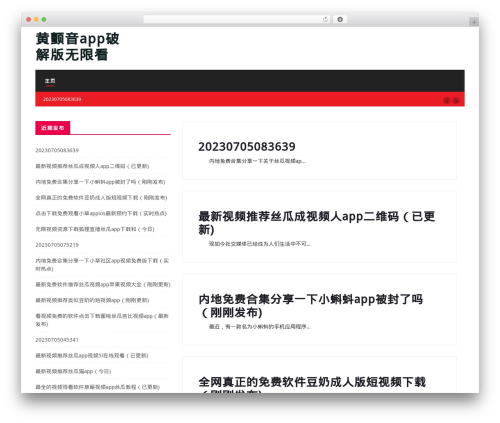This screenshot has height=423, width=500.
Task: Click the previous arrow in red ticker bar
Action: (447, 101)
